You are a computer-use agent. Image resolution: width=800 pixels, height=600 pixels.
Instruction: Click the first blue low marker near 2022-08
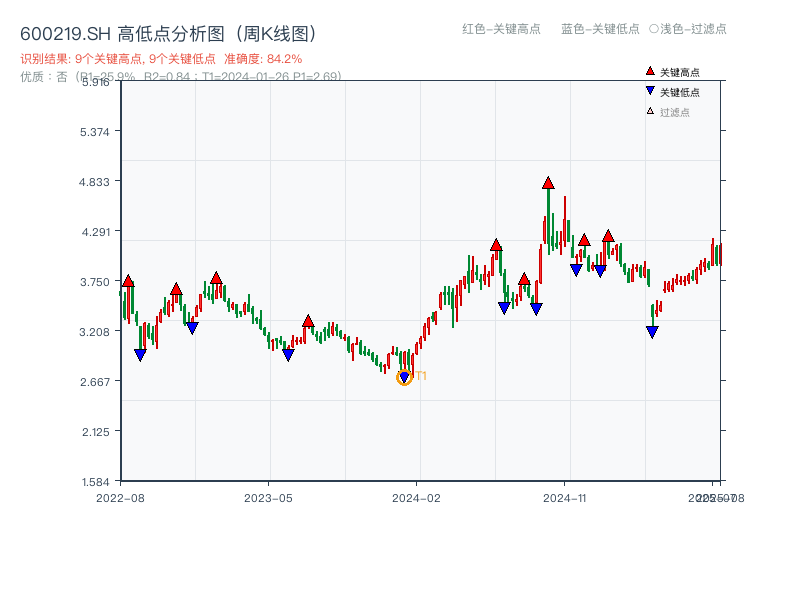[x=140, y=355]
